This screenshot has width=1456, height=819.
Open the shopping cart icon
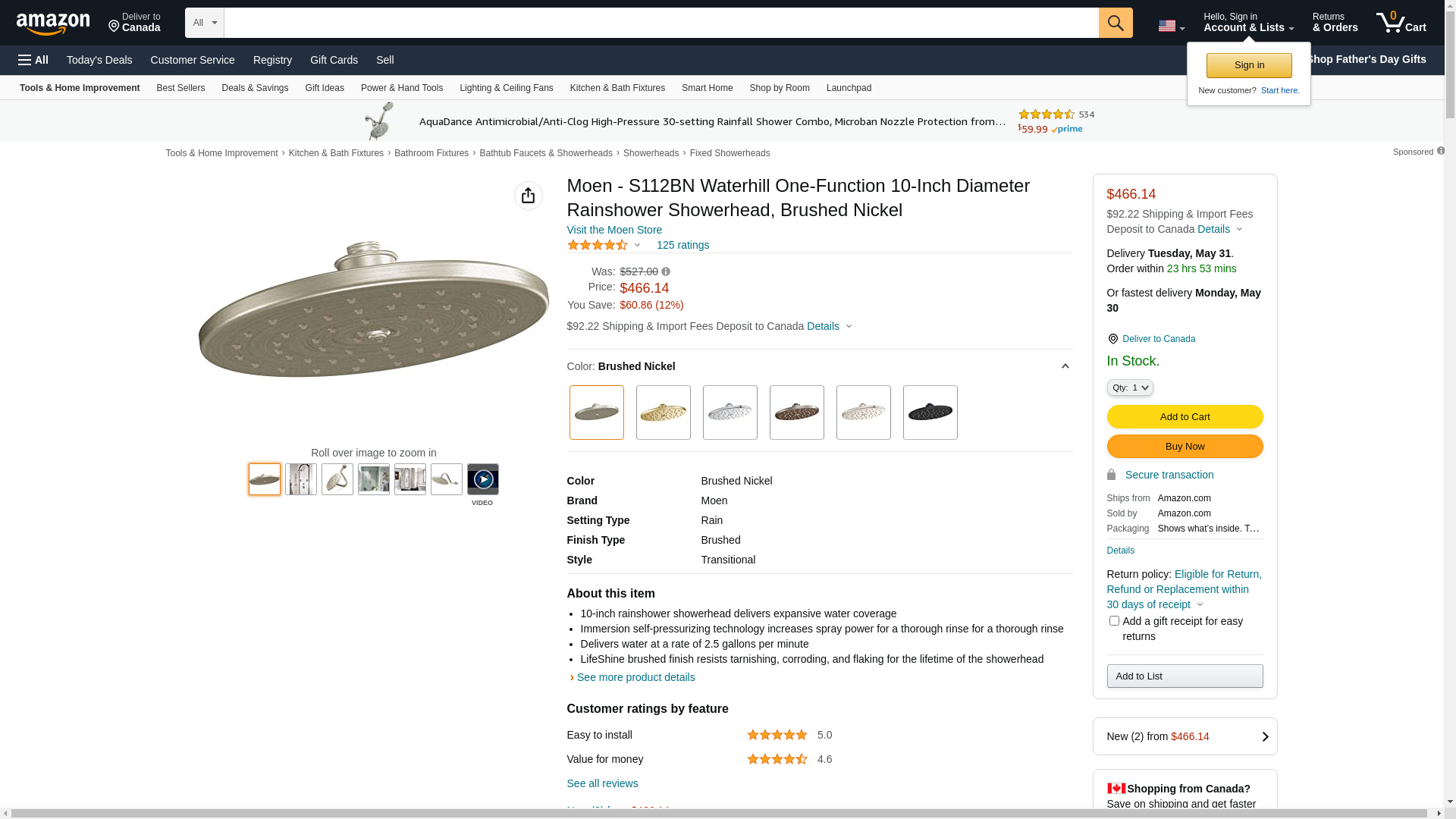click(1401, 23)
